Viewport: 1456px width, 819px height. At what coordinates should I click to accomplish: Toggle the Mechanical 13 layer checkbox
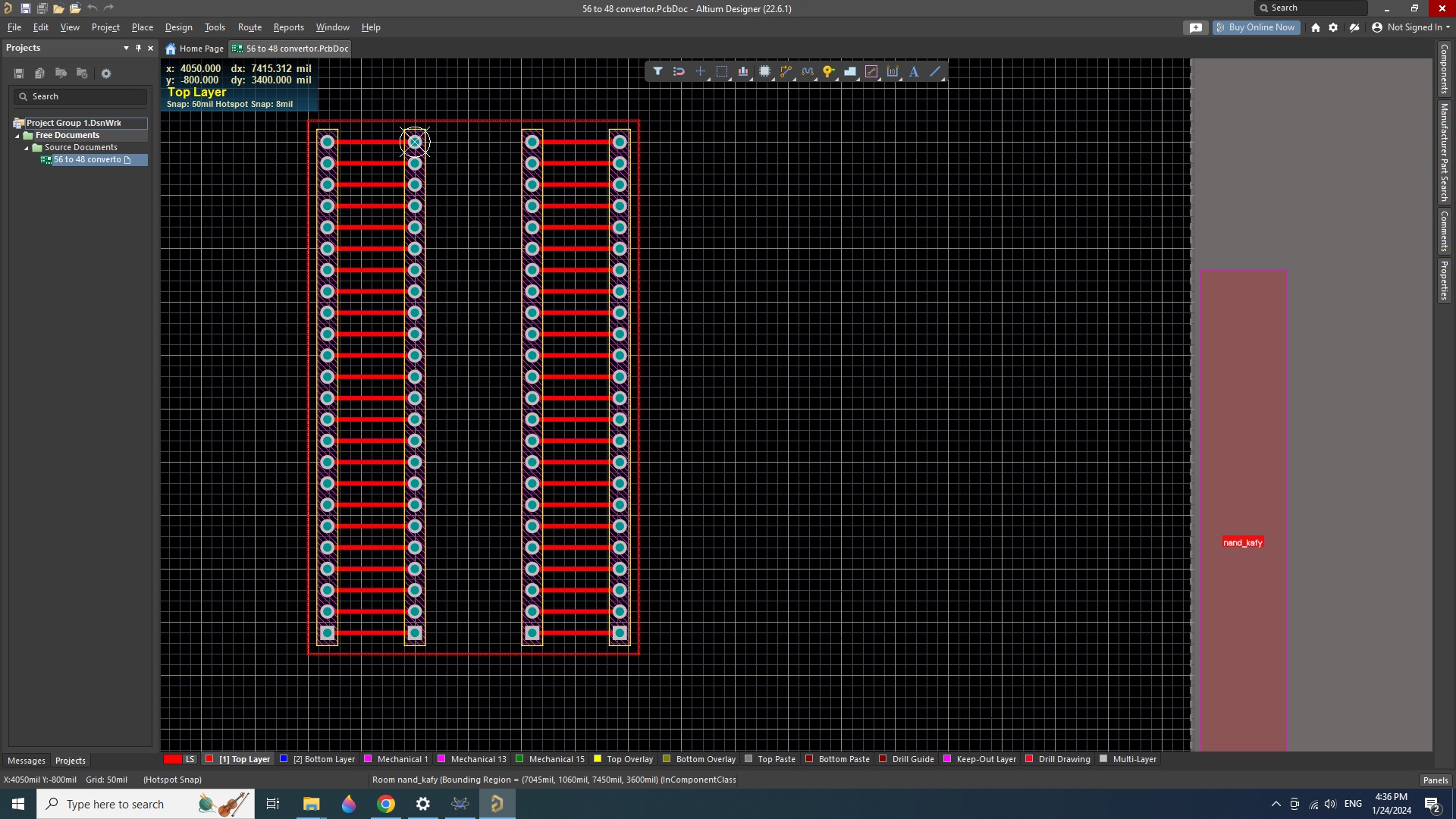(x=441, y=759)
